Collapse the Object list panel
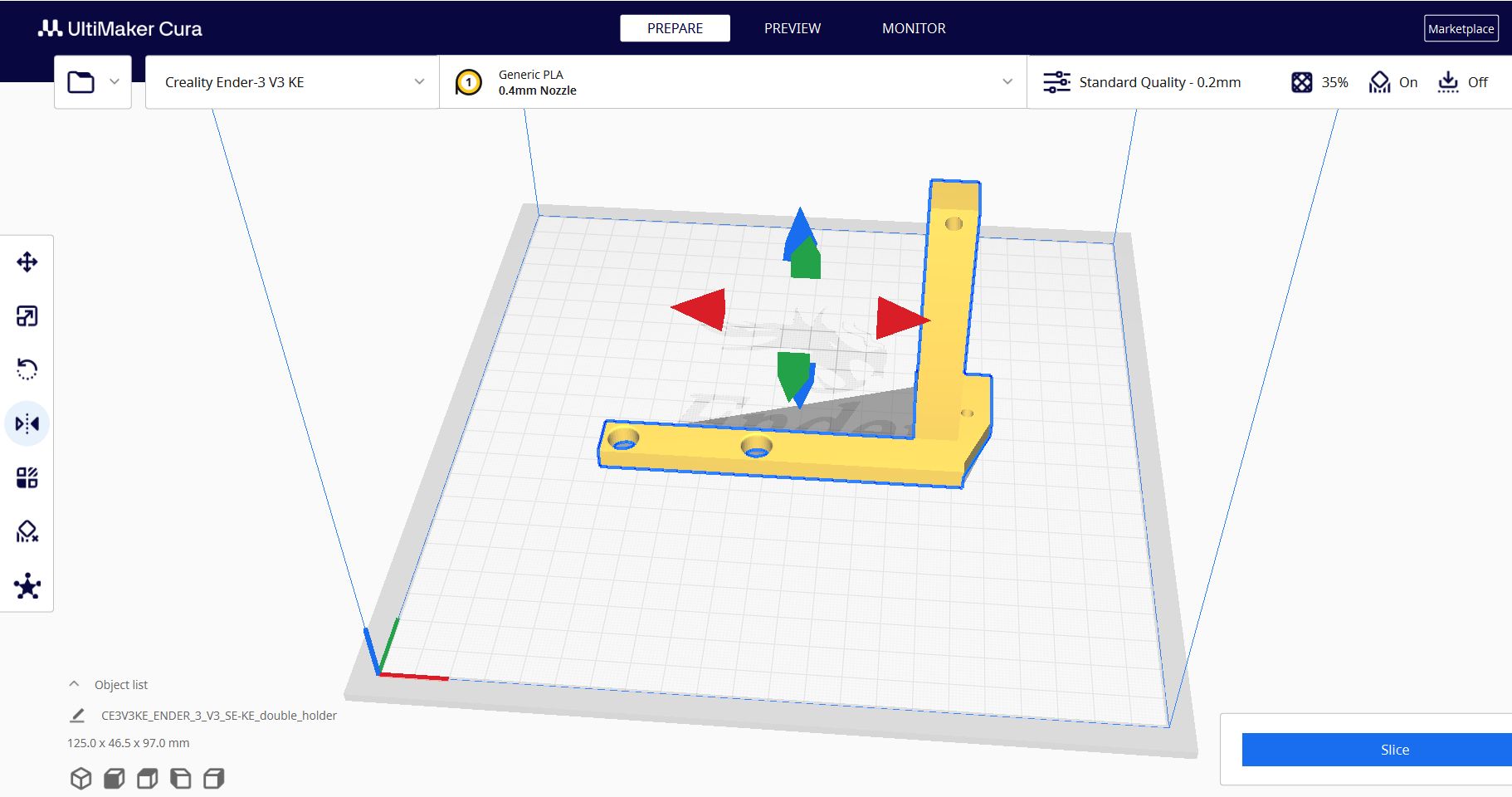 tap(73, 683)
